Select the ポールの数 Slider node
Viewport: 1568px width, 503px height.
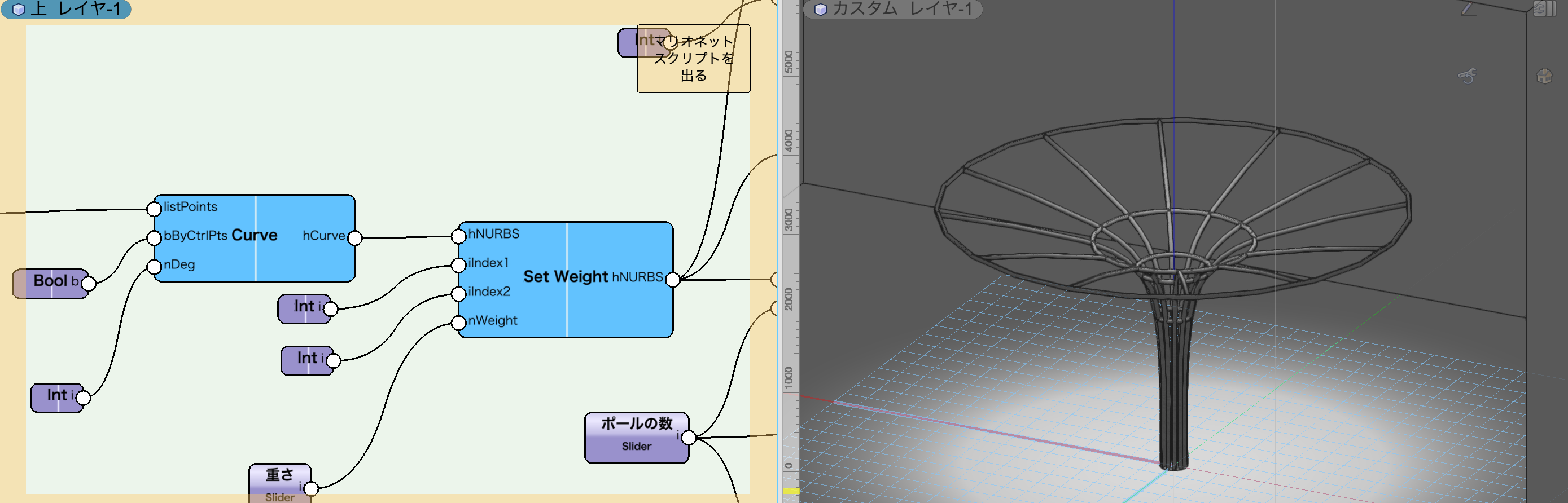pos(637,438)
